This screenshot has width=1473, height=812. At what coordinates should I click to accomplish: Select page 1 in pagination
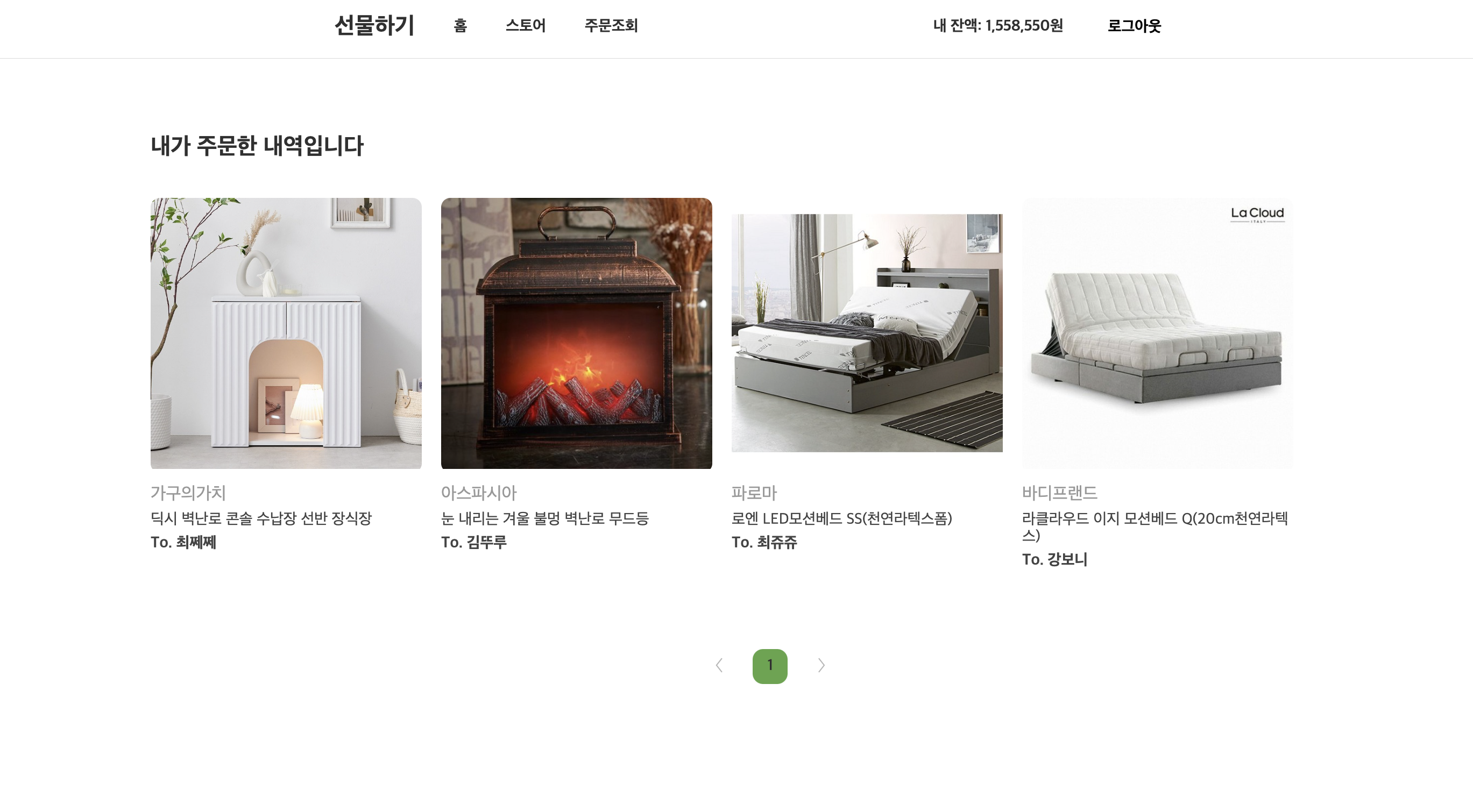tap(770, 666)
